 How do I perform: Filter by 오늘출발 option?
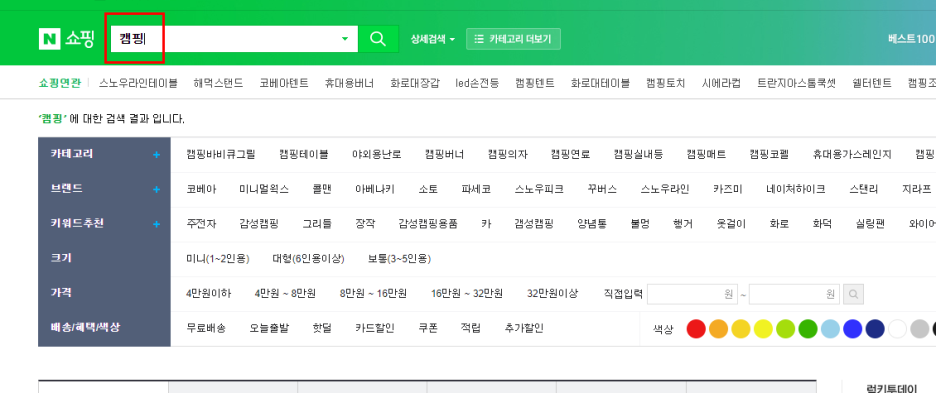click(269, 328)
